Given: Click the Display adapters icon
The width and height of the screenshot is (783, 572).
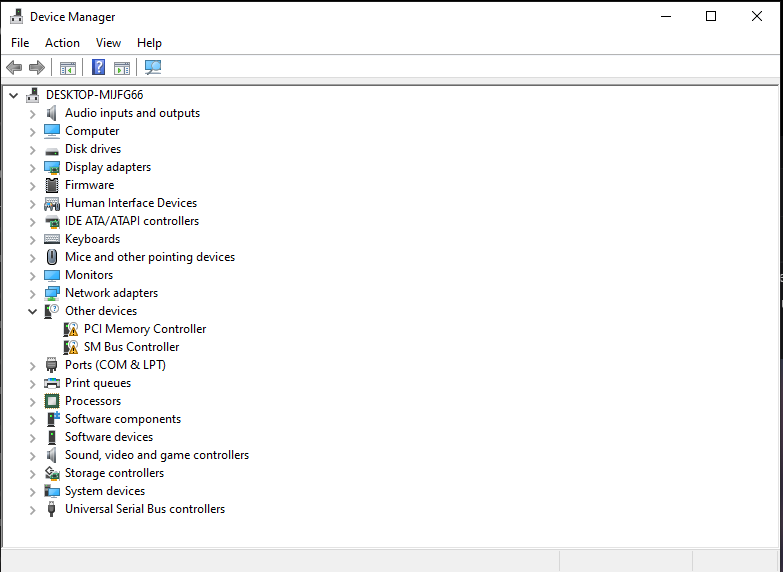Looking at the screenshot, I should pos(51,167).
